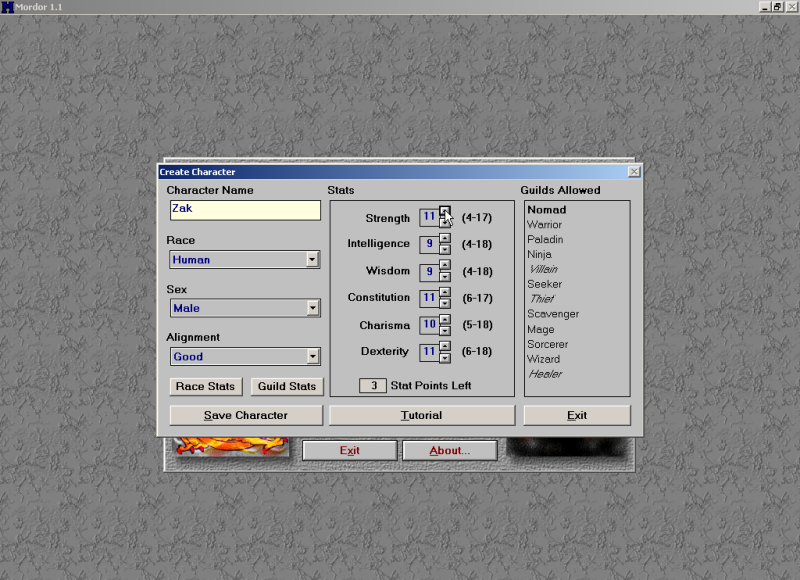Viewport: 800px width, 580px height.
Task: Decrease Constitution with the down arrow
Action: pyautogui.click(x=445, y=303)
